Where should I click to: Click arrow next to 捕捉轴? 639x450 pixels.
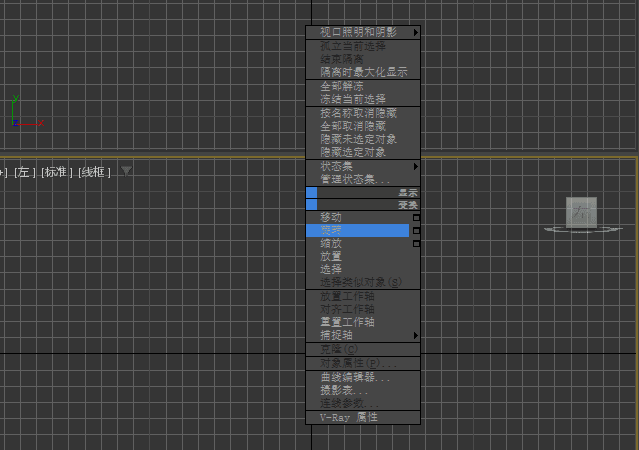(416, 335)
